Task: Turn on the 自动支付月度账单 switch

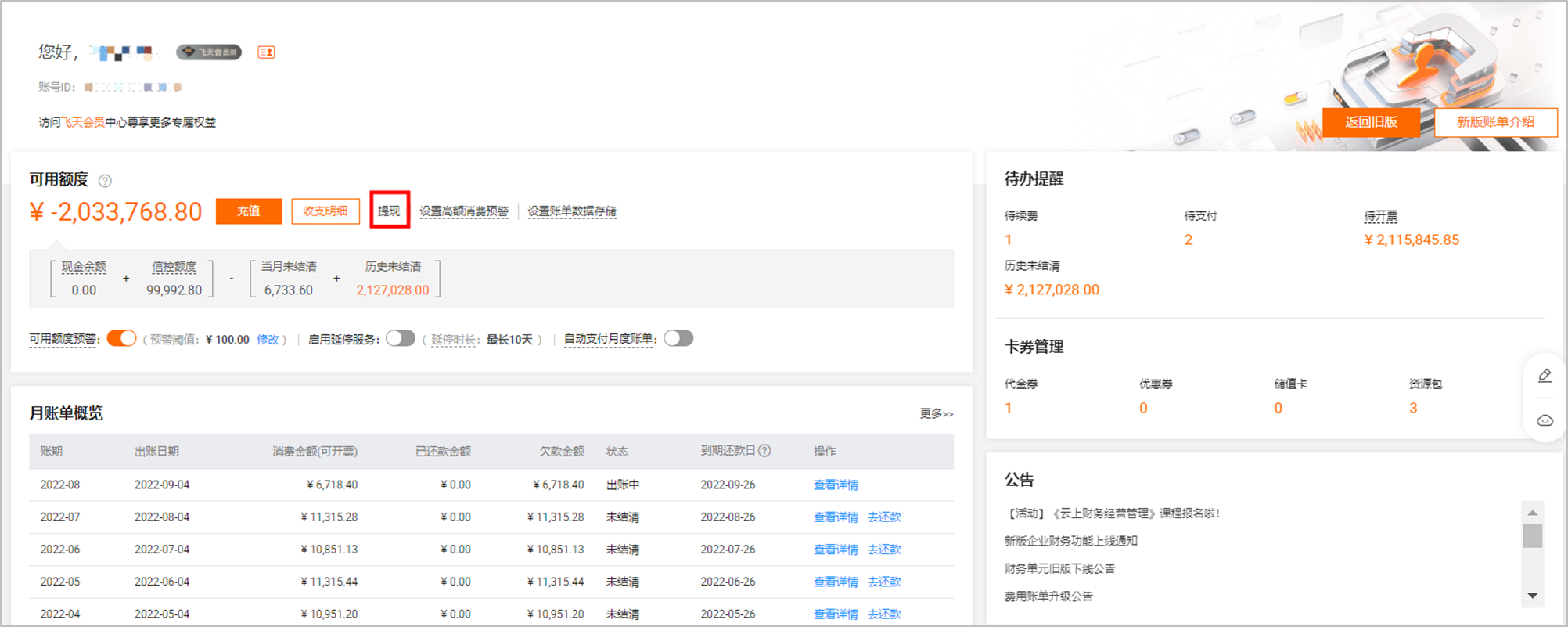Action: (678, 338)
